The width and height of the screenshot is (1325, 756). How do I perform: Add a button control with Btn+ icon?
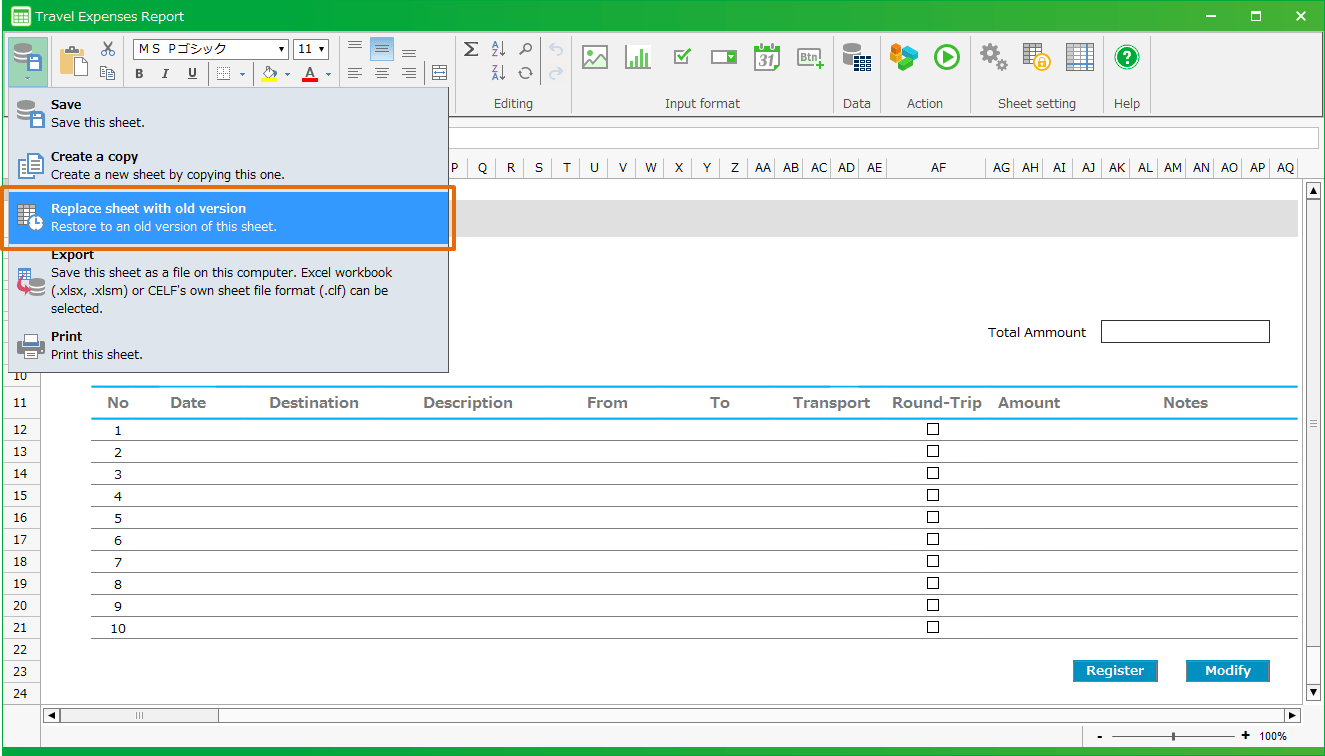[810, 58]
